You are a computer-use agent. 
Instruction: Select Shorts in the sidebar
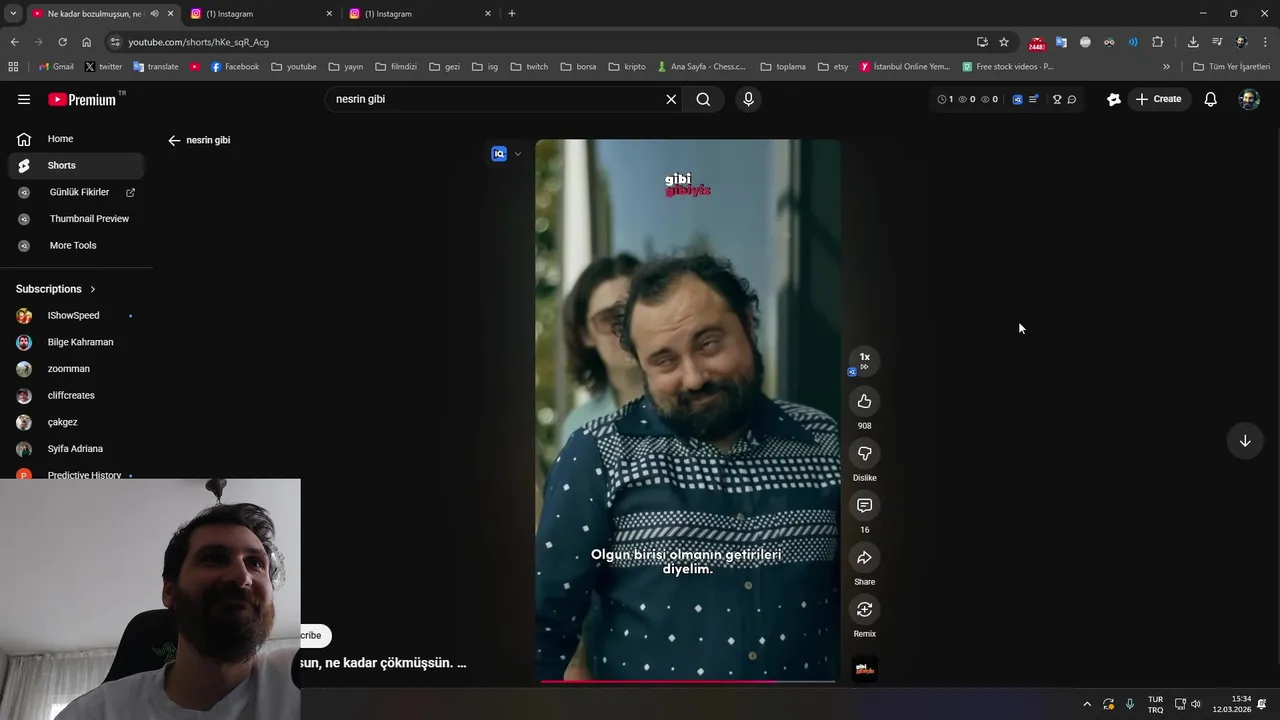(x=76, y=165)
